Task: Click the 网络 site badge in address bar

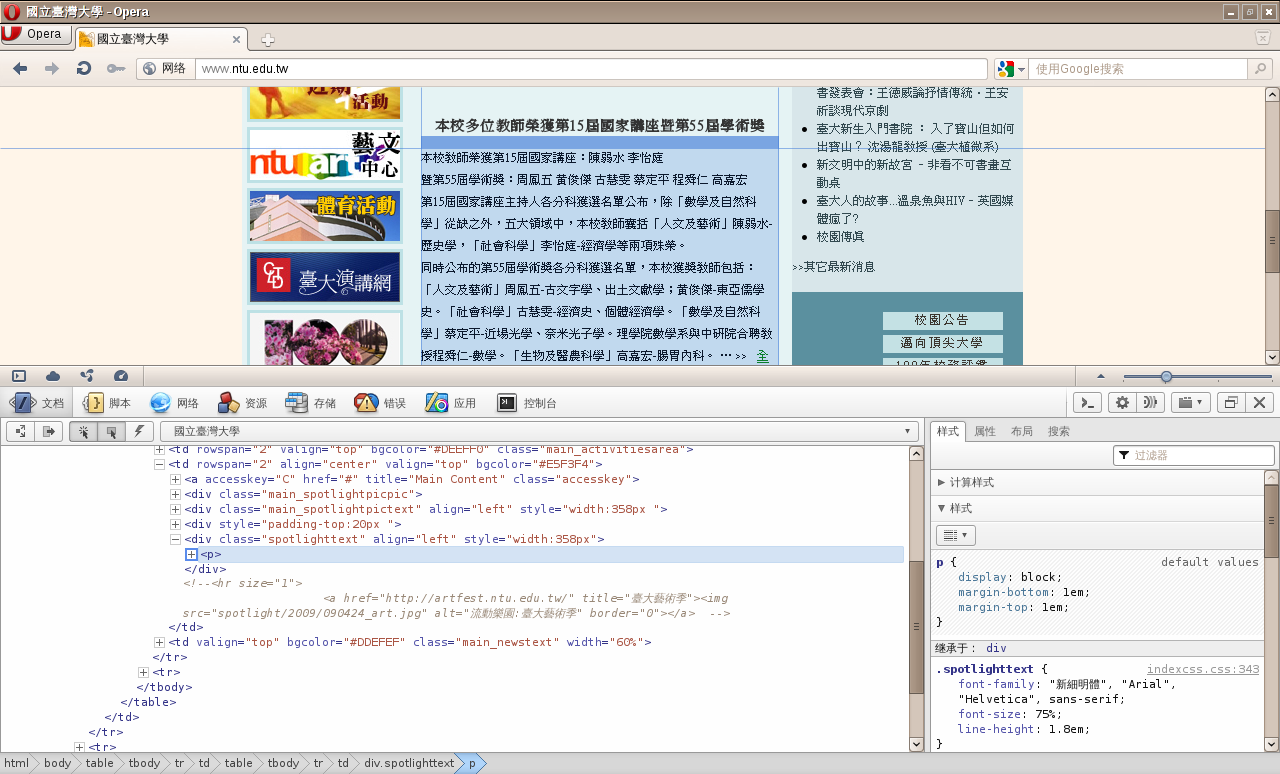Action: point(165,69)
